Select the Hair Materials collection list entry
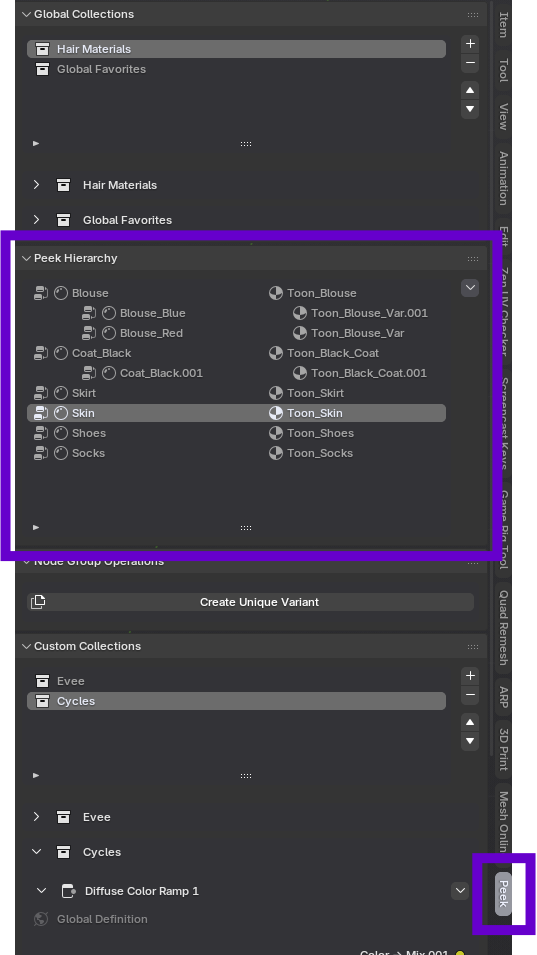Viewport: 537px width, 955px height. [236, 49]
